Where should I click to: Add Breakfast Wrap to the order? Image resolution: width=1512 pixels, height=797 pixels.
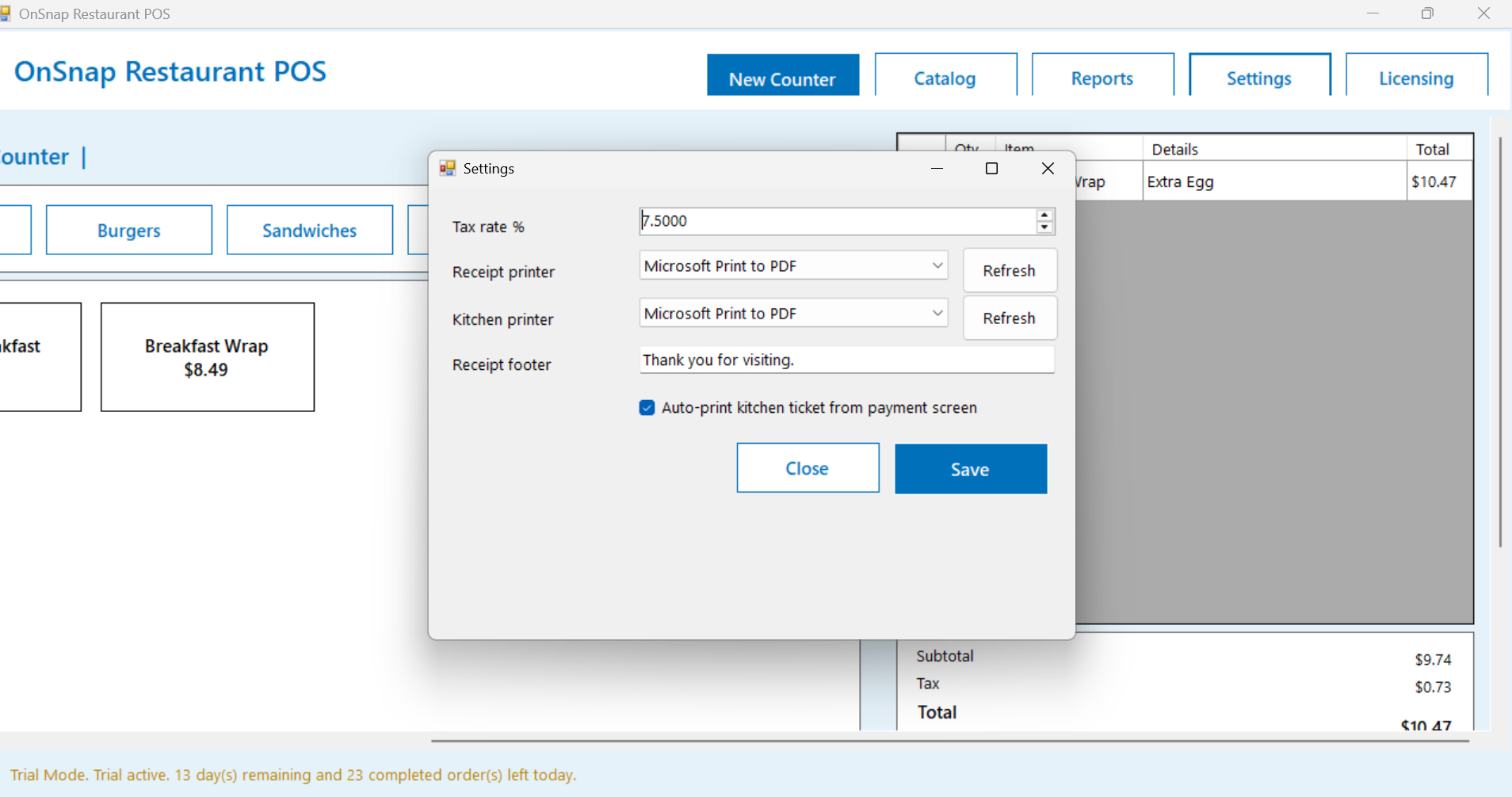[206, 357]
